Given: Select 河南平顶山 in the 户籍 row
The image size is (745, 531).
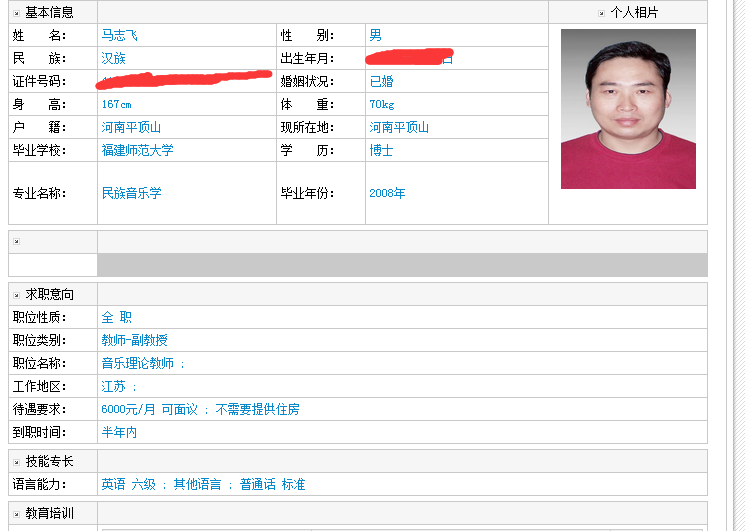Looking at the screenshot, I should click(131, 127).
